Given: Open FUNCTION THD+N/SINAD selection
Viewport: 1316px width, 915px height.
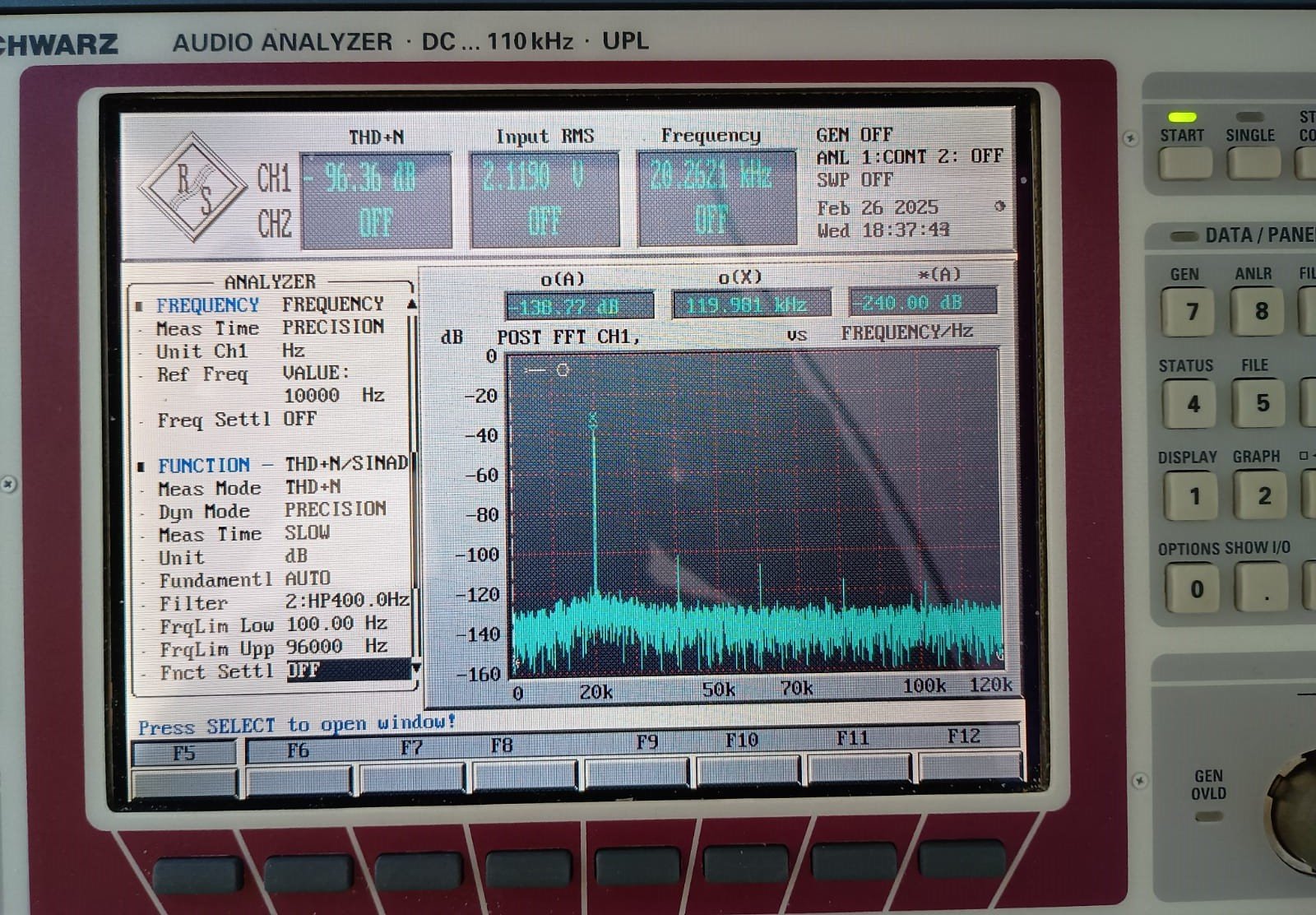Looking at the screenshot, I should coord(346,464).
